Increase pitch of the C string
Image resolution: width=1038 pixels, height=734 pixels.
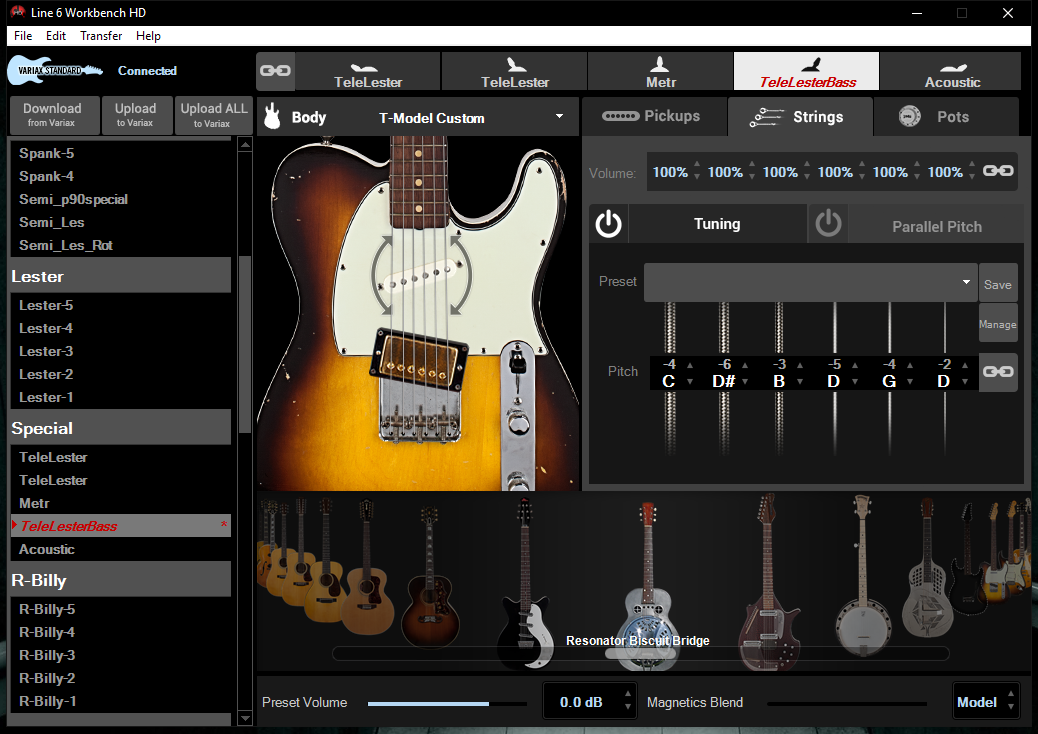[690, 365]
